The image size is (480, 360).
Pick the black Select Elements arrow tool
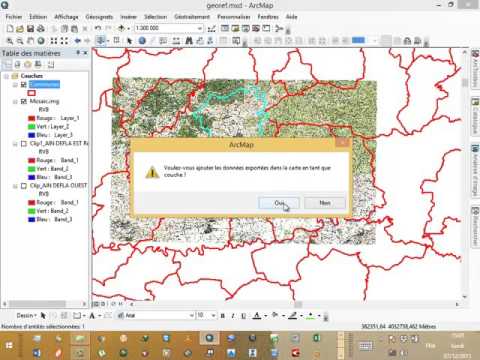pyautogui.click(x=130, y=41)
